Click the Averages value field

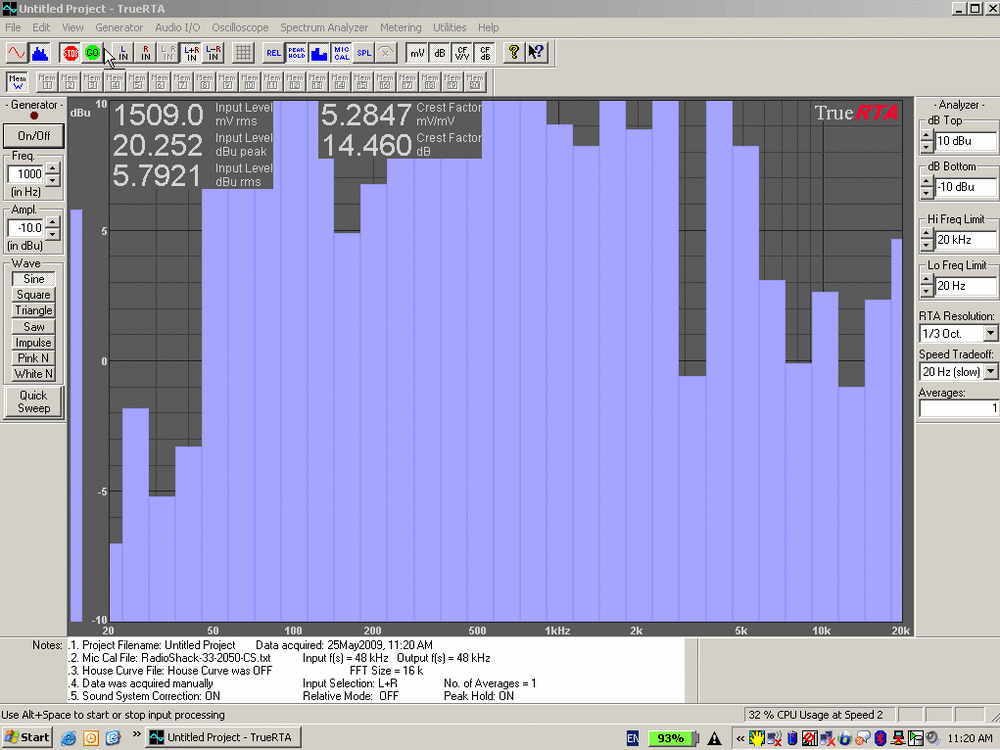[x=959, y=408]
